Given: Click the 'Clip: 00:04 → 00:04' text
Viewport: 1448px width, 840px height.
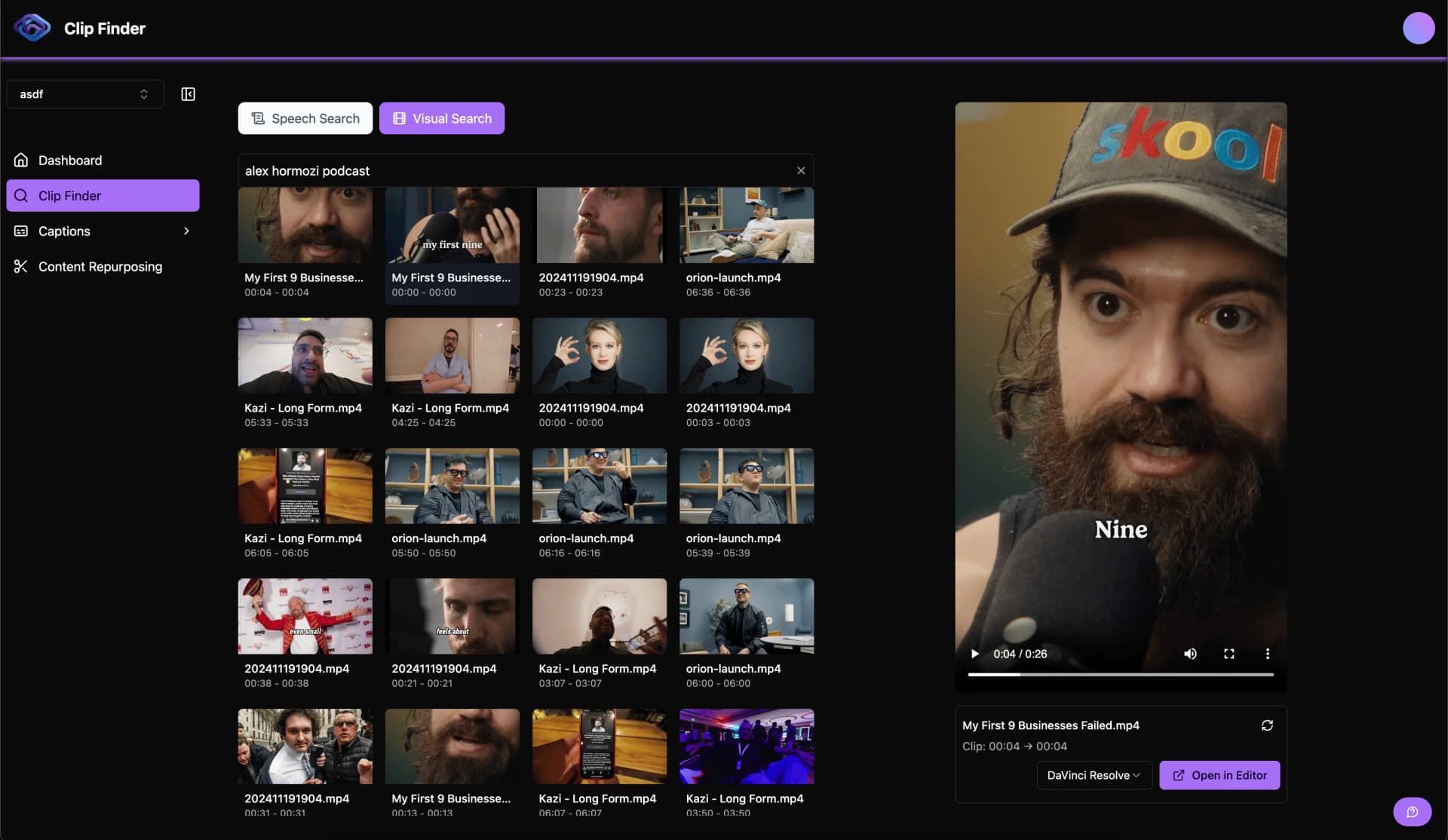Looking at the screenshot, I should [x=1014, y=746].
